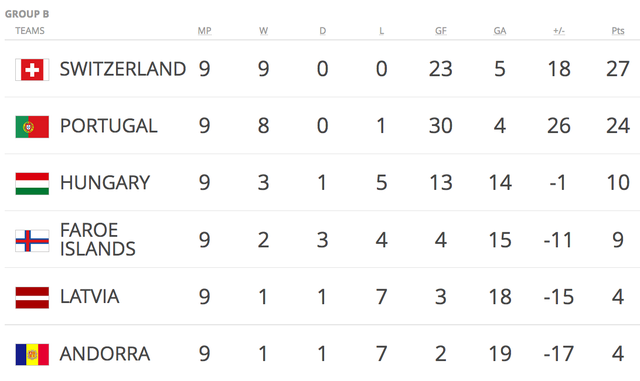The width and height of the screenshot is (640, 381).
Task: Click the GROUP B heading
Action: (27, 14)
